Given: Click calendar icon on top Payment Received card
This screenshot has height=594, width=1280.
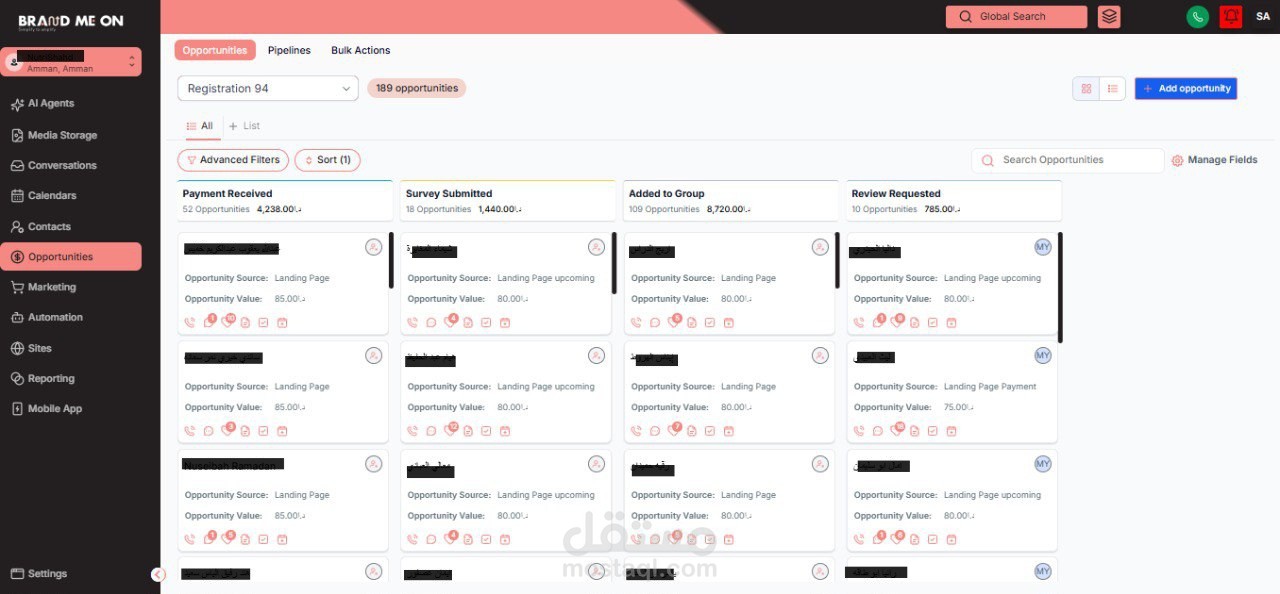Looking at the screenshot, I should click(282, 323).
